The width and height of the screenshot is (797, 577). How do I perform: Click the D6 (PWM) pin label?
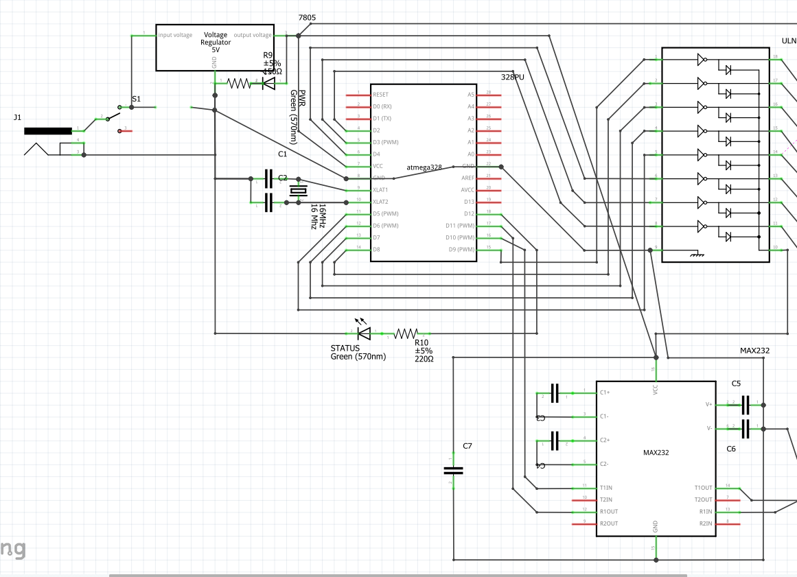(x=385, y=226)
